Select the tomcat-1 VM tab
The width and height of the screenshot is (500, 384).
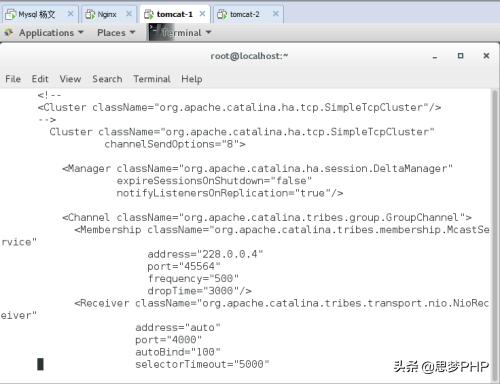tap(175, 14)
